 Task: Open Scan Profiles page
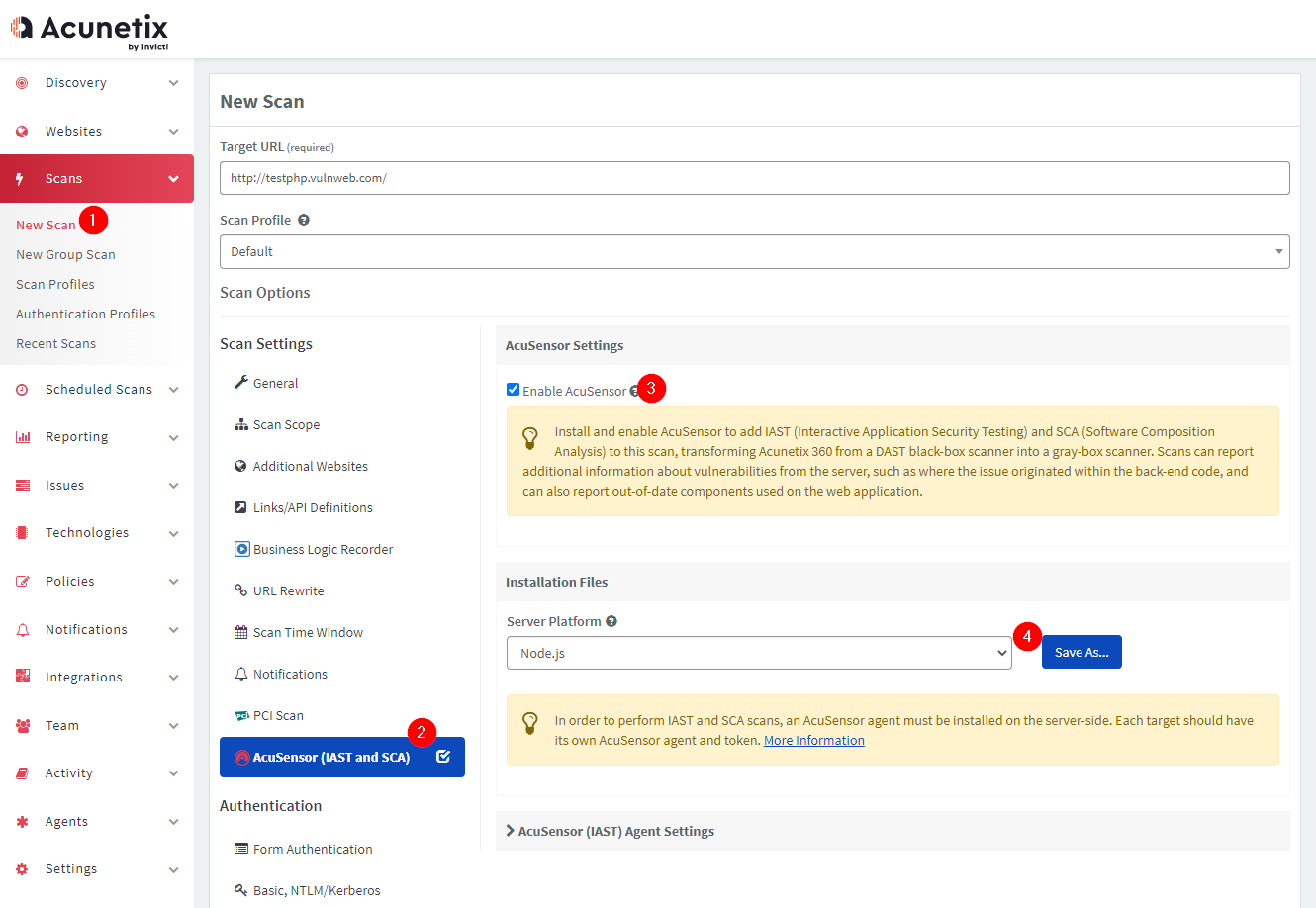click(x=55, y=284)
